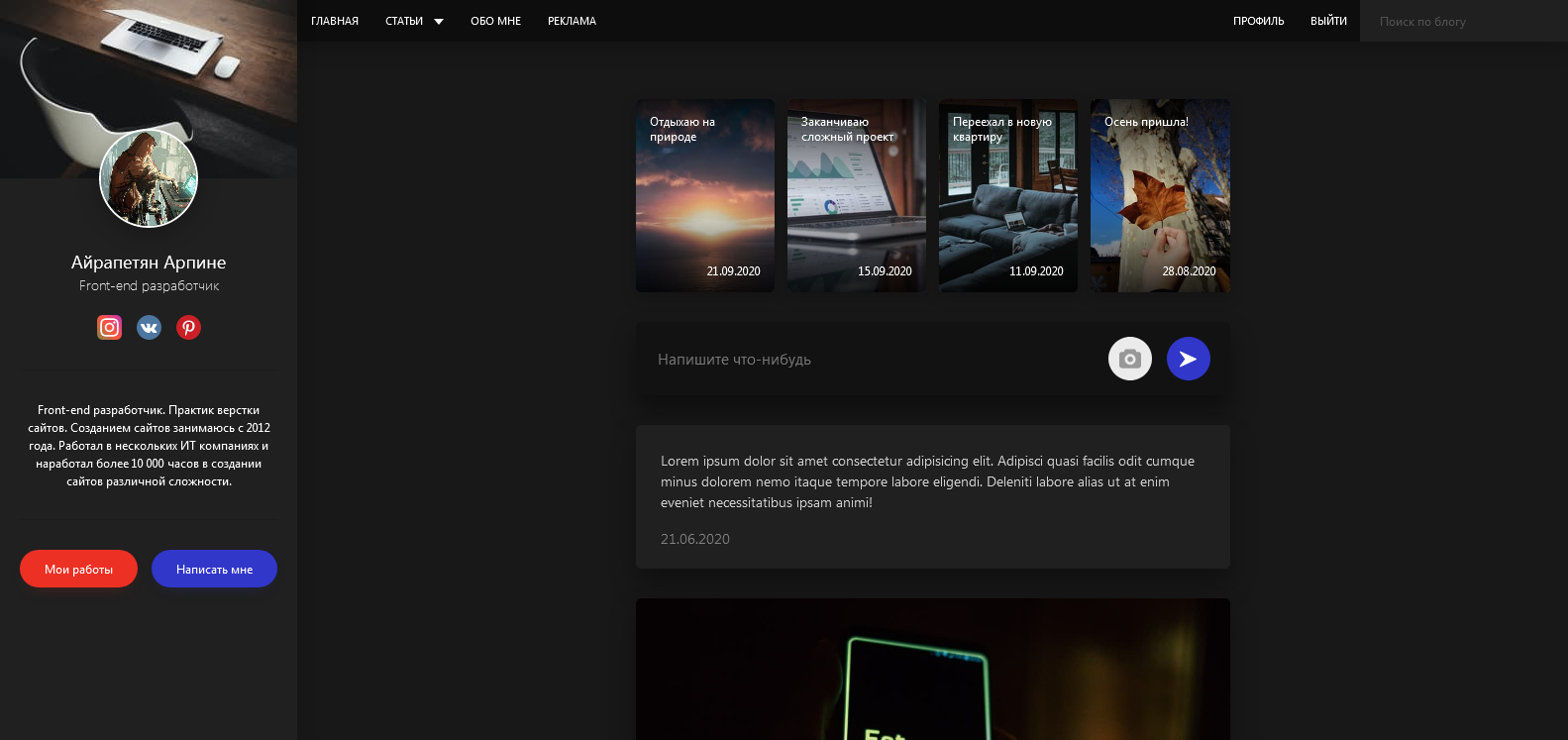This screenshot has height=740, width=1568.
Task: Open the Осень пришла! story card
Action: 1159,195
